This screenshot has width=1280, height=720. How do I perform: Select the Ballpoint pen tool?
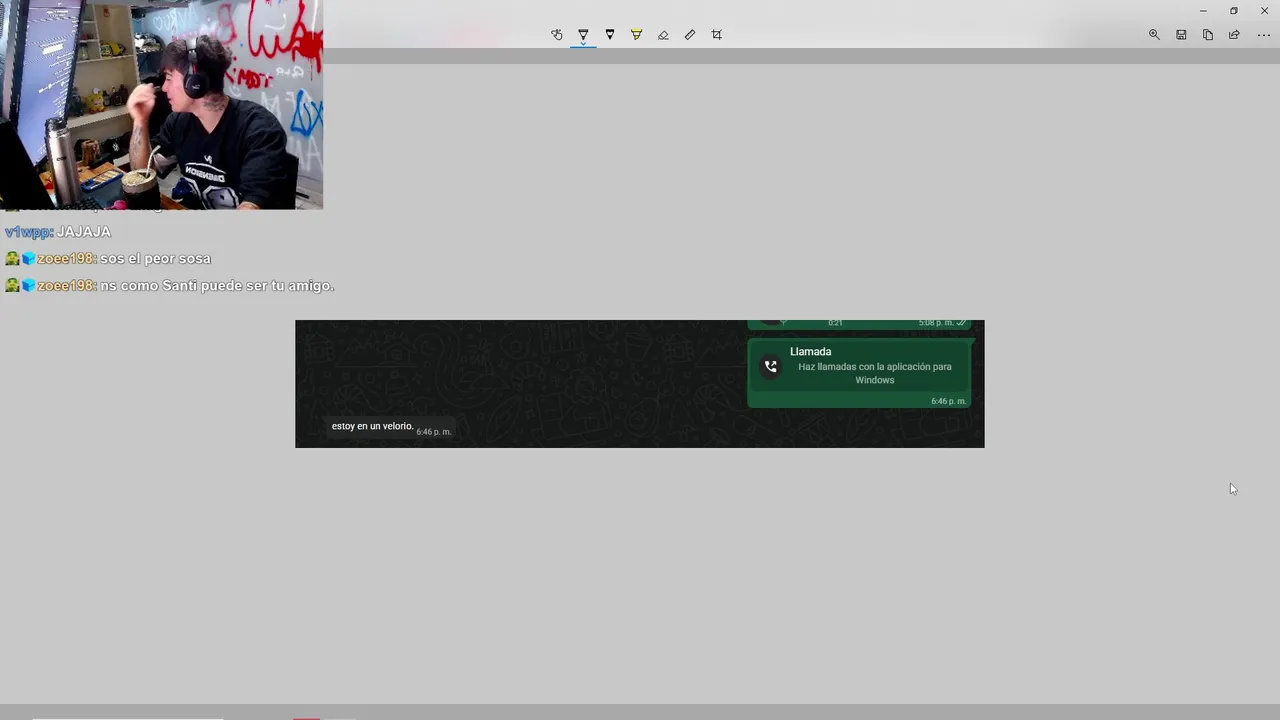pyautogui.click(x=583, y=35)
